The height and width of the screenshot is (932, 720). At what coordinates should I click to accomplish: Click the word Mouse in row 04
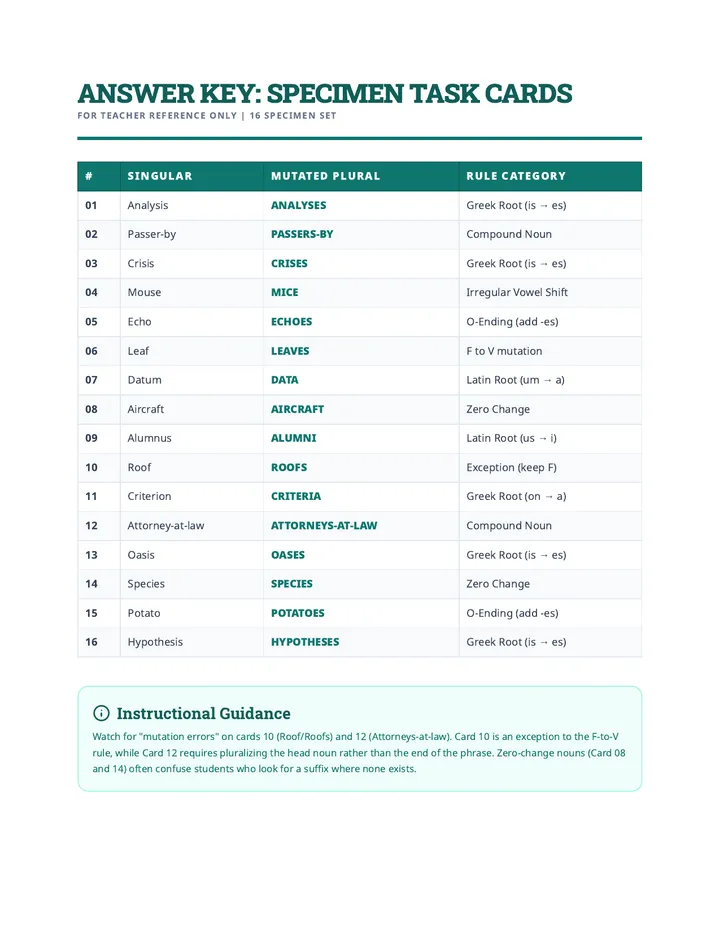[x=144, y=292]
